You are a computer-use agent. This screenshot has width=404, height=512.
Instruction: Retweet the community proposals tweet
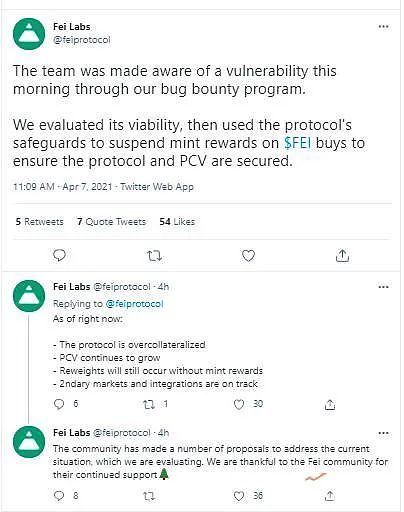pyautogui.click(x=149, y=496)
